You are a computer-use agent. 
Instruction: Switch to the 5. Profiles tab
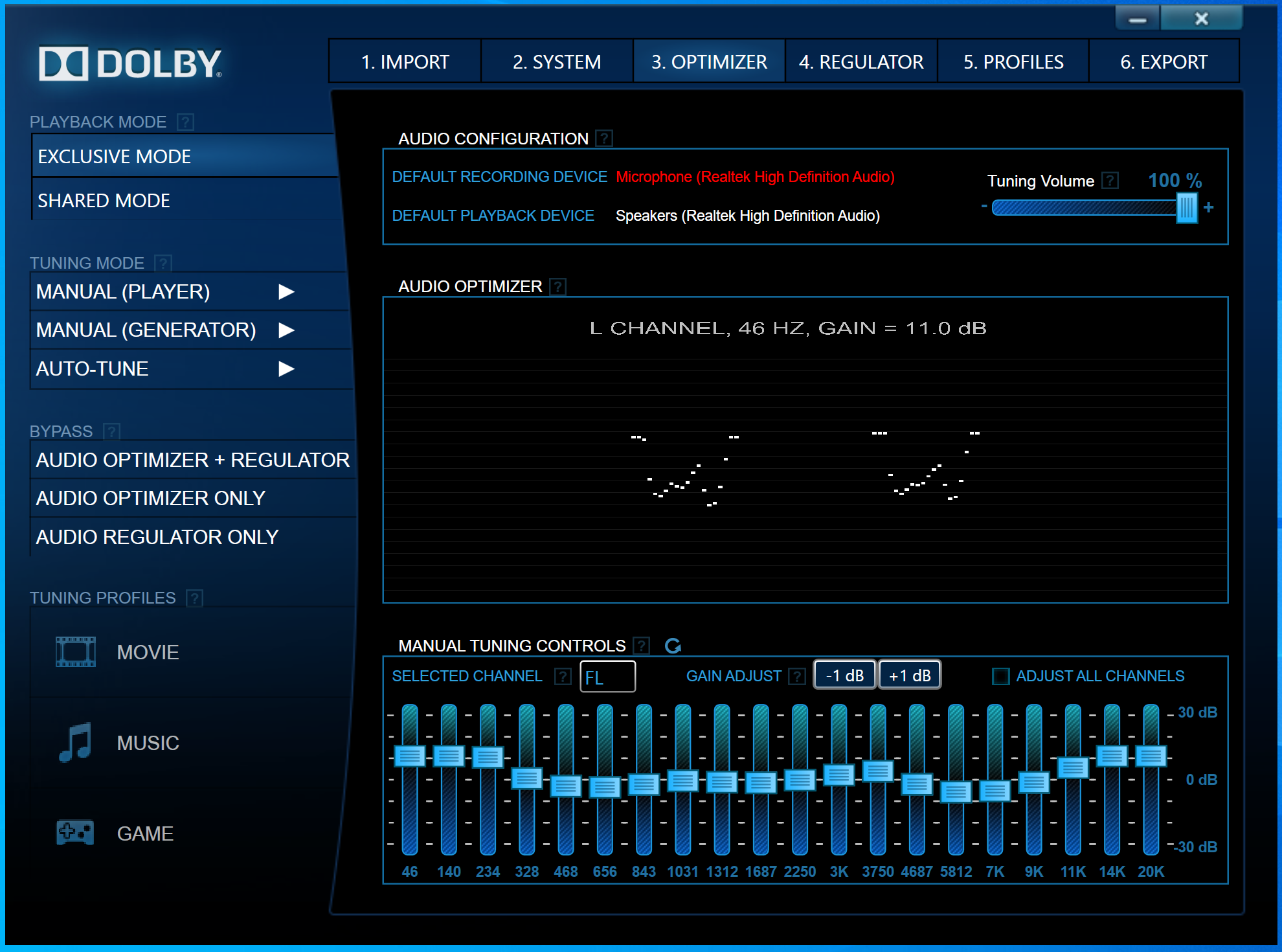1013,62
